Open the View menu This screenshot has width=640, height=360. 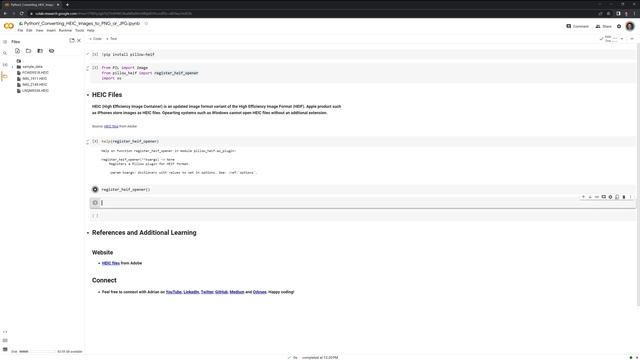coord(40,30)
